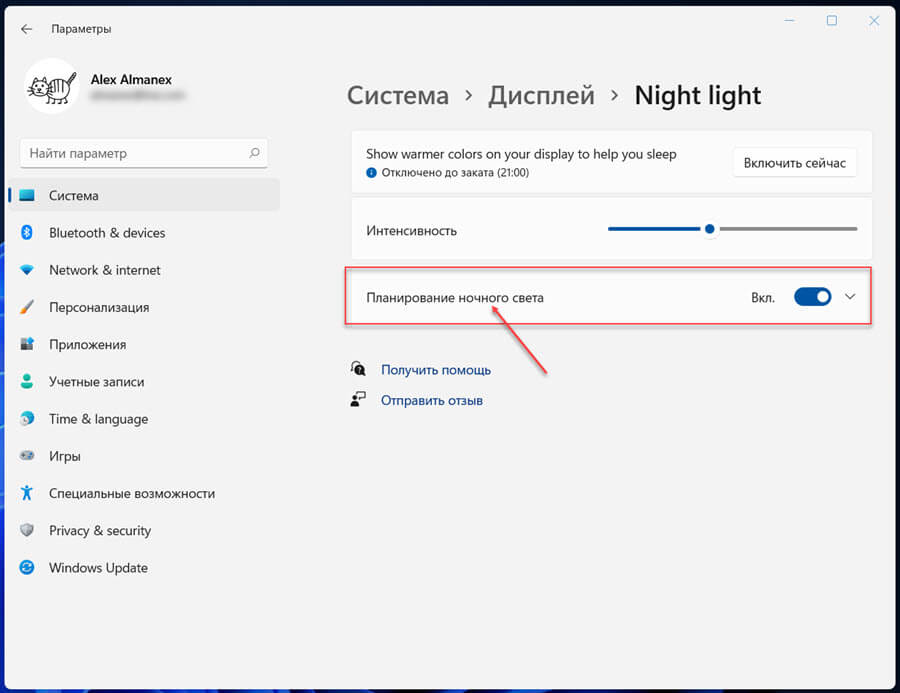Click the Параметры window title

pyautogui.click(x=81, y=29)
